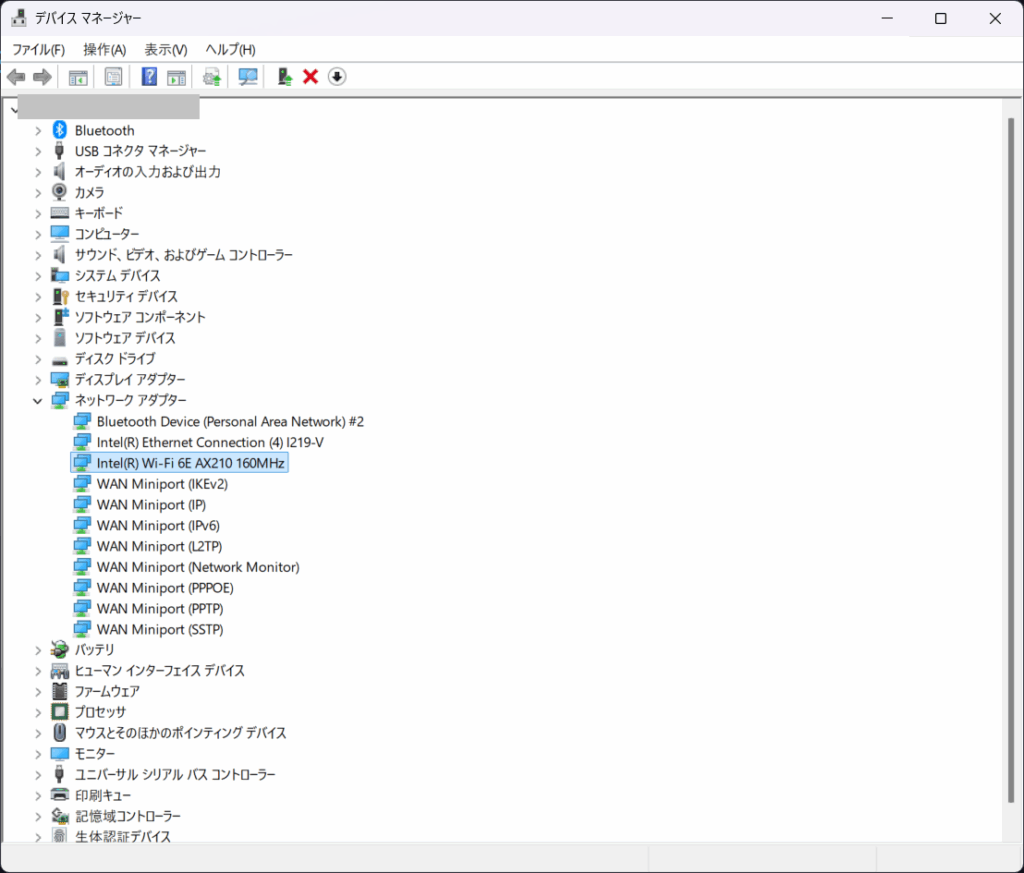Select Intel(R) Ethernet Connection (4) I219-V
This screenshot has height=873, width=1024.
tap(210, 442)
